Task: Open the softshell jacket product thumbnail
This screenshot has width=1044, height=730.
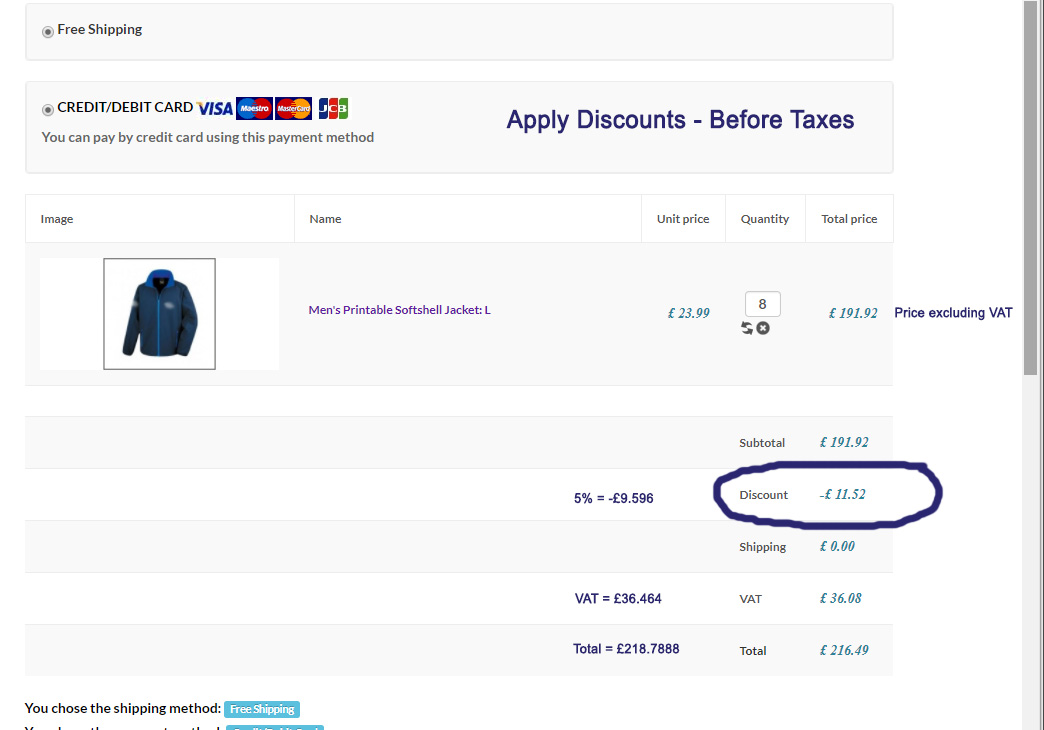Action: click(x=159, y=313)
